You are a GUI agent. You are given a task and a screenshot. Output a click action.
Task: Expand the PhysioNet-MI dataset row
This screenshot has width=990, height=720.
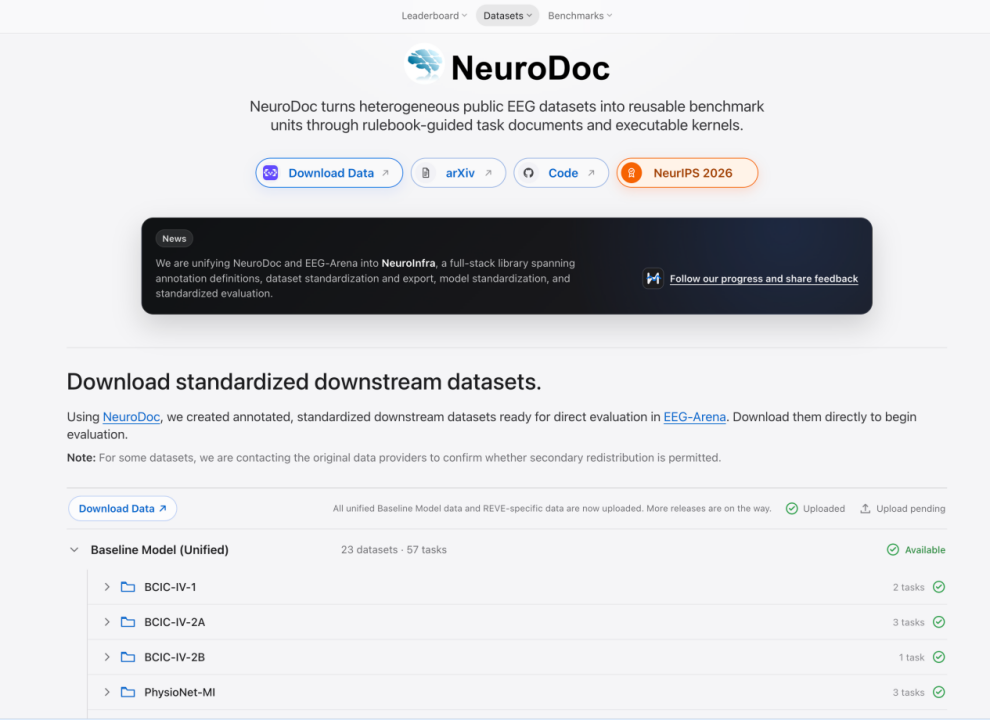point(107,692)
